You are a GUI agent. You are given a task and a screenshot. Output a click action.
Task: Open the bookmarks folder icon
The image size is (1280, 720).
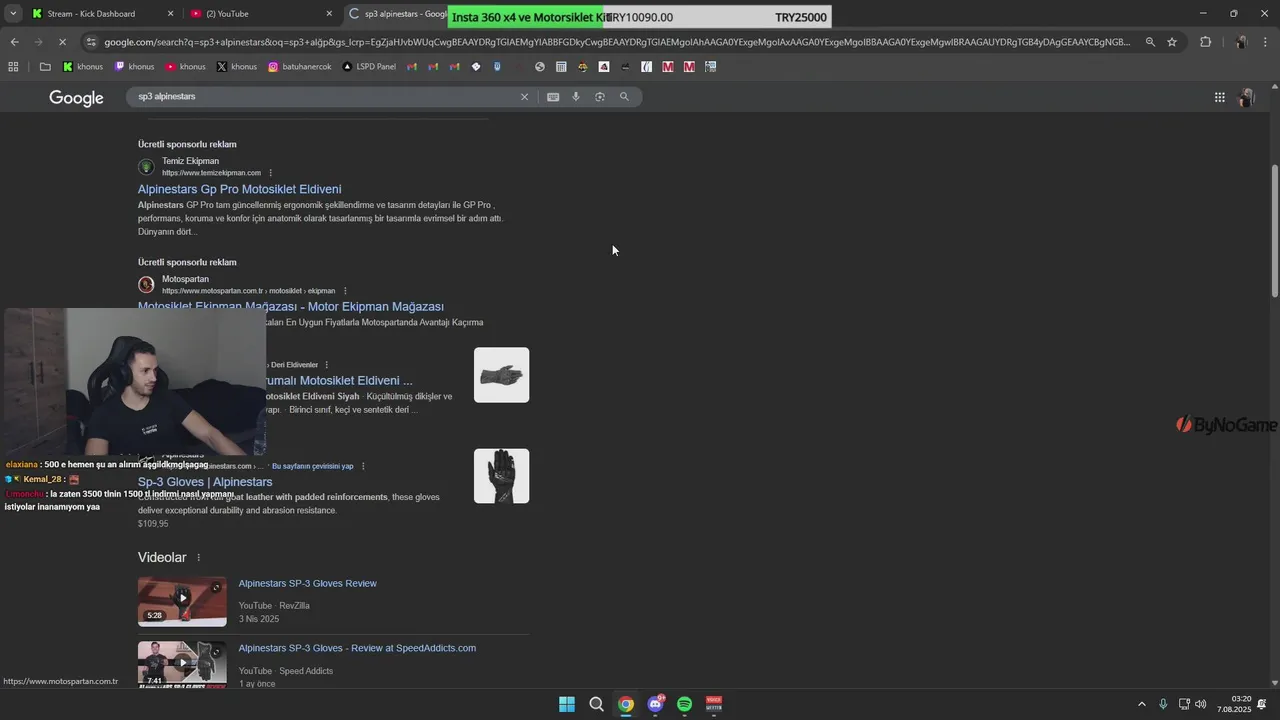[45, 67]
